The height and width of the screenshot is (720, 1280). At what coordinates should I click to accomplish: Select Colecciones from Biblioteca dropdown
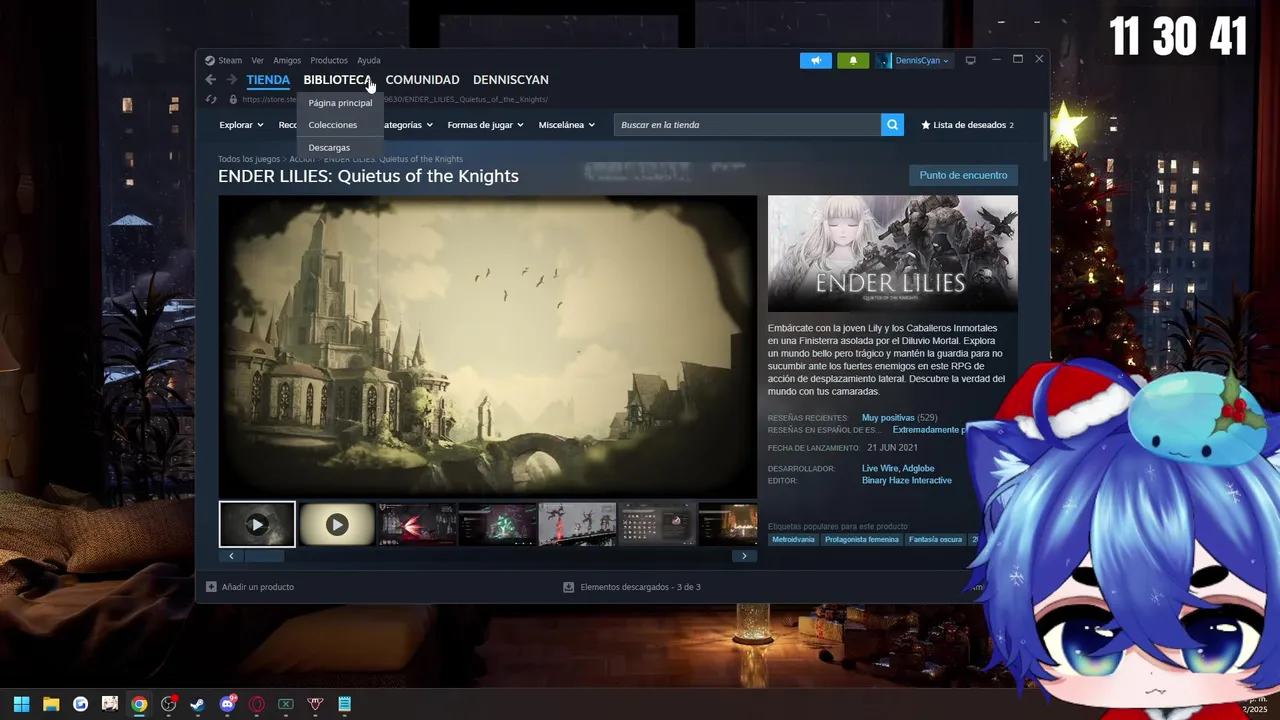coord(340,125)
